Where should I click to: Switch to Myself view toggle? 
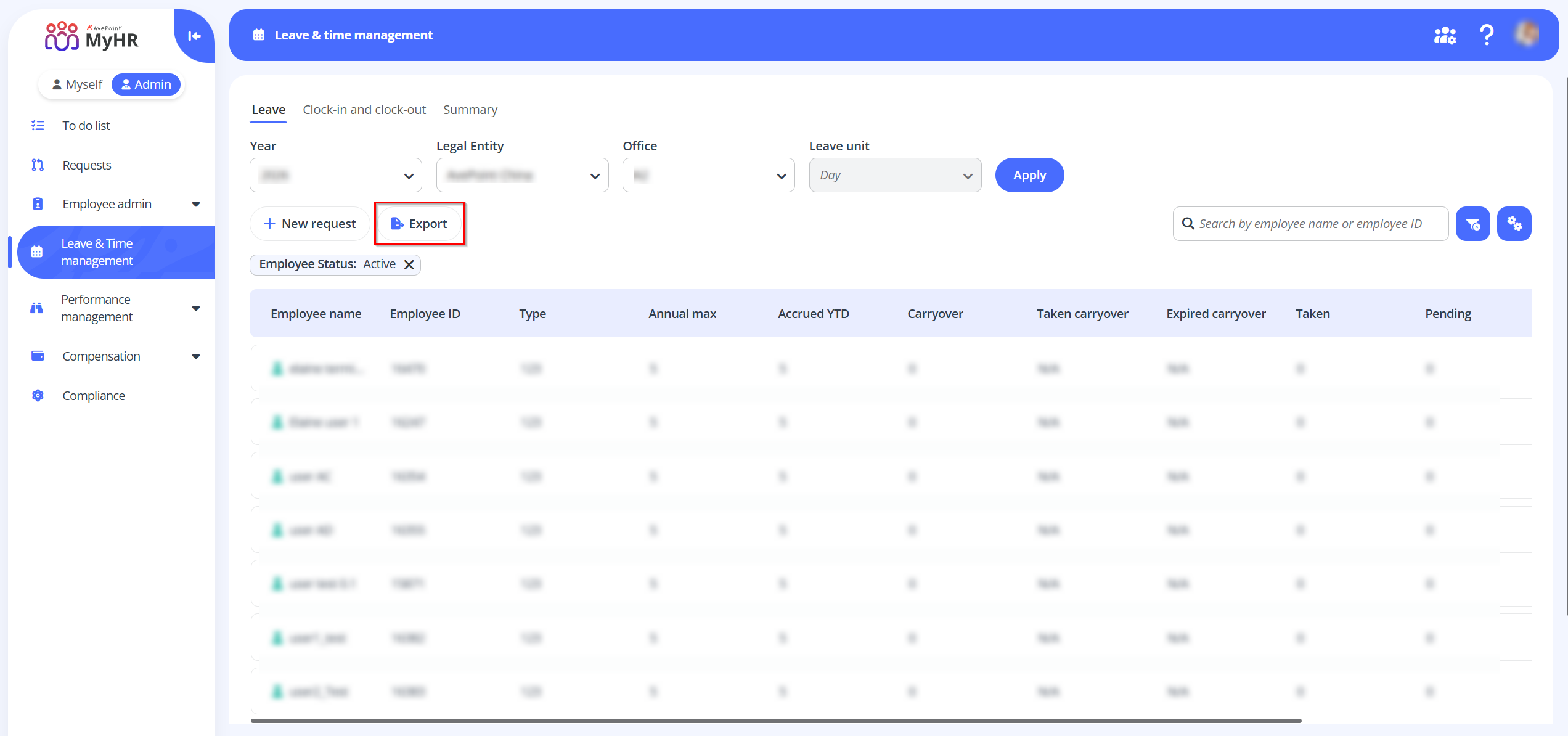pyautogui.click(x=77, y=84)
